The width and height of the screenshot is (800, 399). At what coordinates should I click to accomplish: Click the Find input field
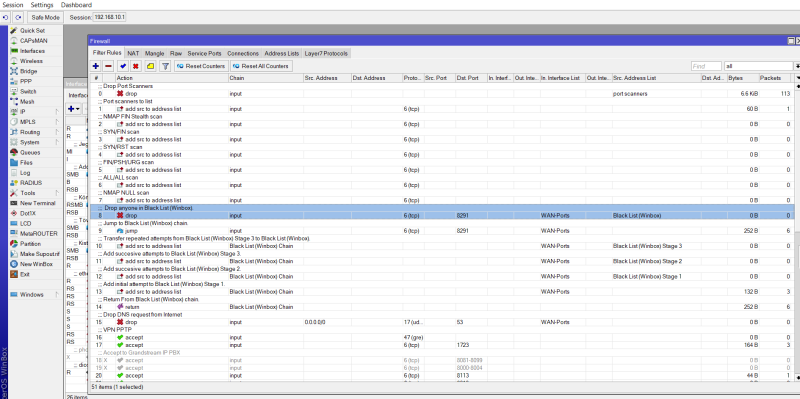coord(706,66)
